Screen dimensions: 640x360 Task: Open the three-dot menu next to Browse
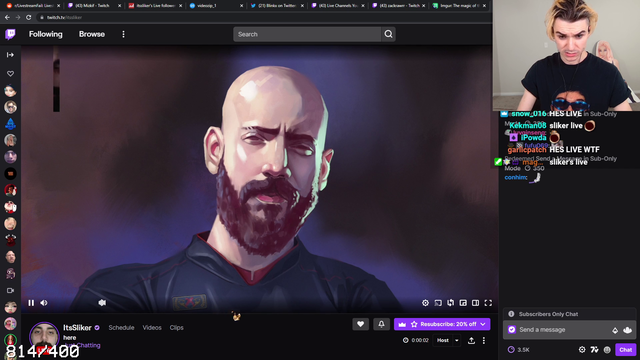point(123,34)
